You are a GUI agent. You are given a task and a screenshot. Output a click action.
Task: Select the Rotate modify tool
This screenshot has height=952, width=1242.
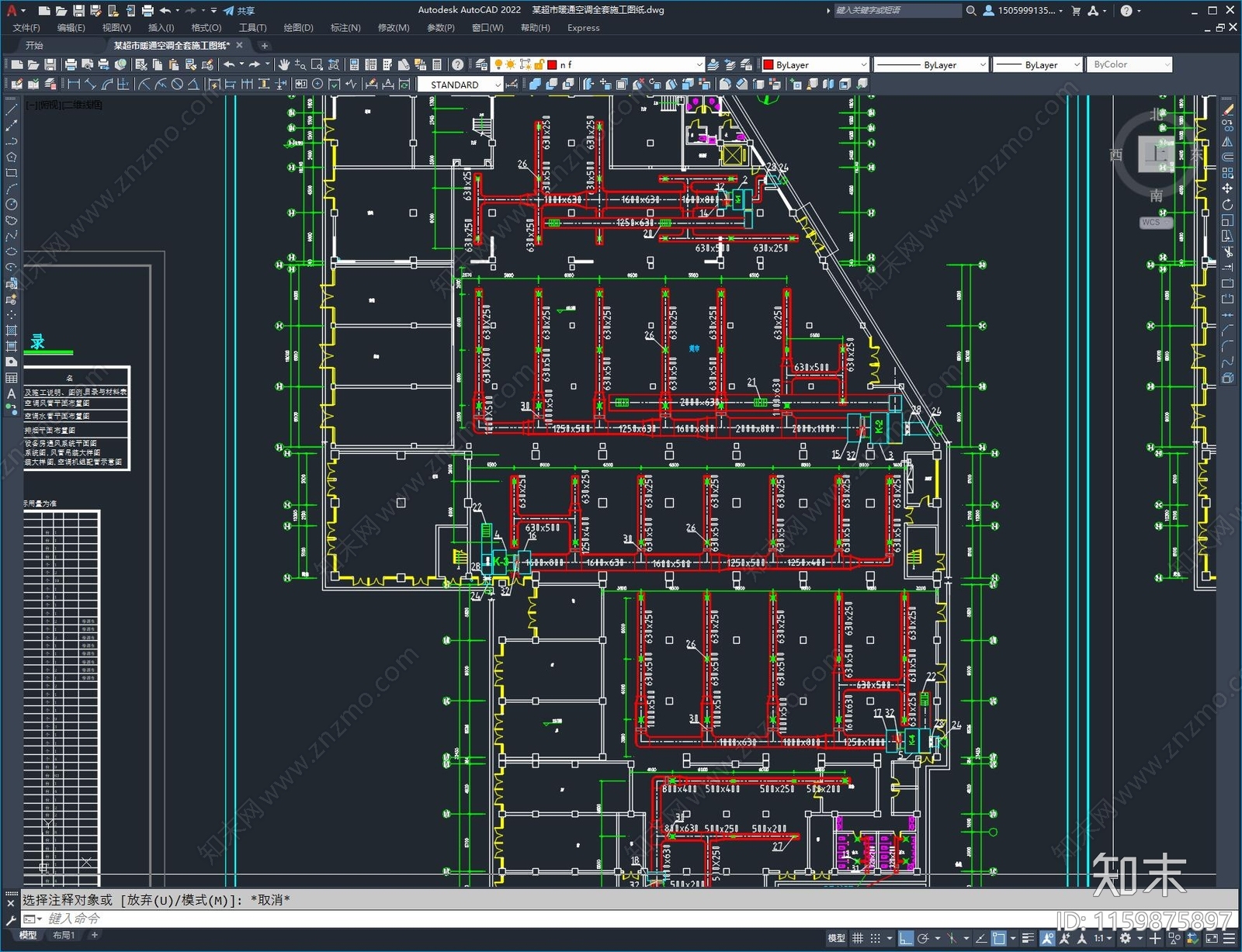pyautogui.click(x=1227, y=205)
